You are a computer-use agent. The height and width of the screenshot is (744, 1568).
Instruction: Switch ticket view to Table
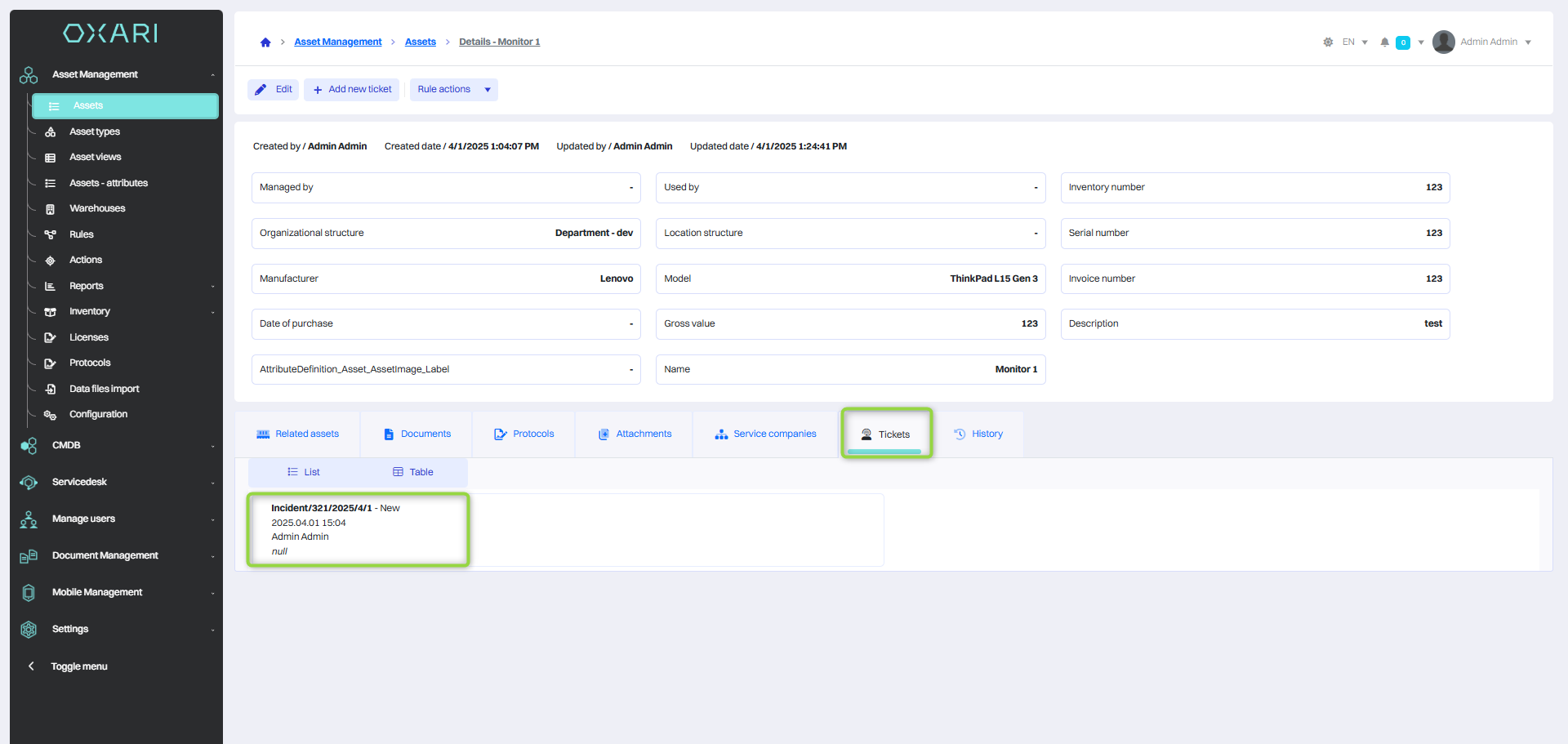click(x=413, y=472)
